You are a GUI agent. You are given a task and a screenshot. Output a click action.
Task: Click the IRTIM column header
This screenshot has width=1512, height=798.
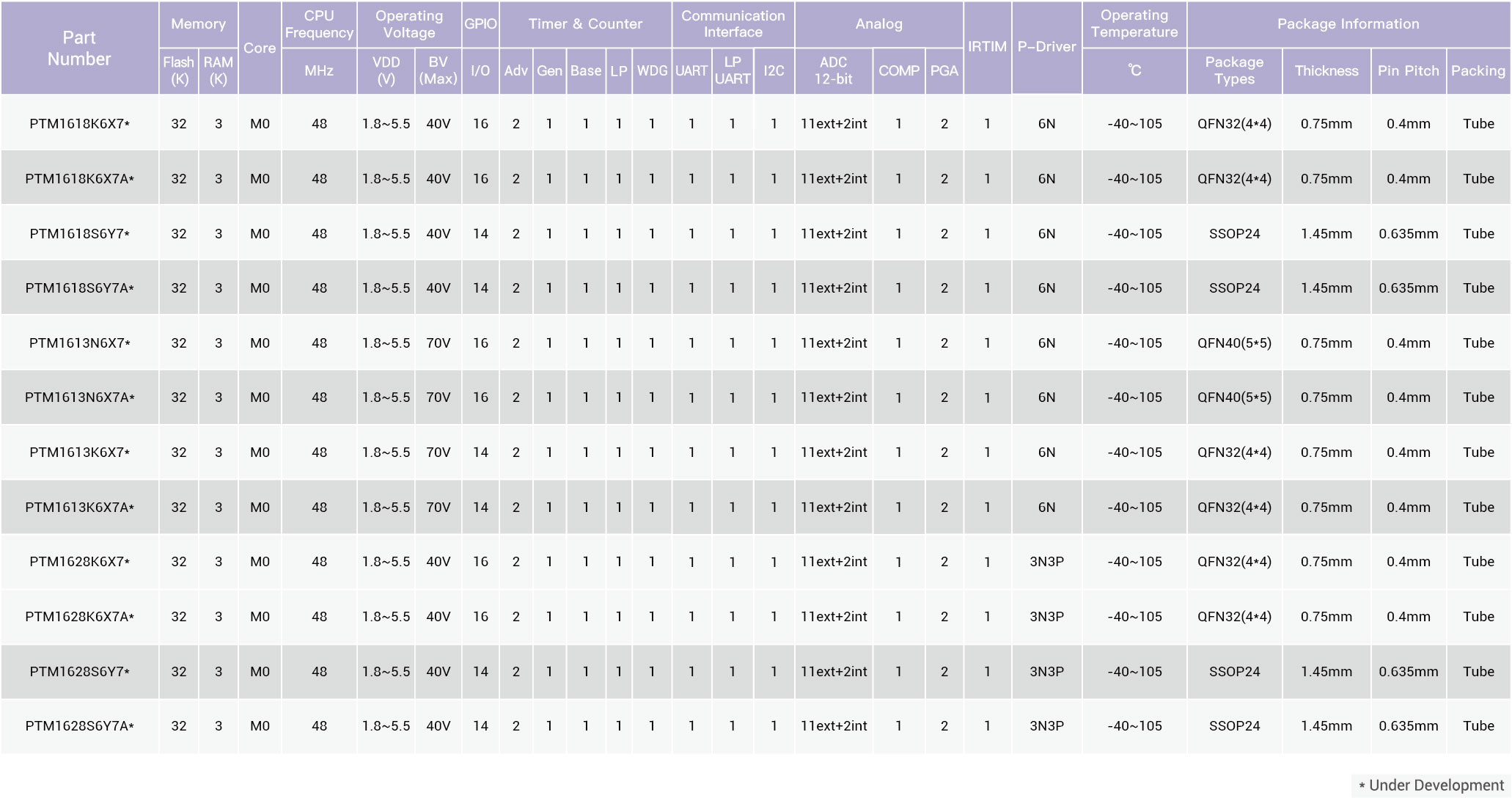(987, 47)
